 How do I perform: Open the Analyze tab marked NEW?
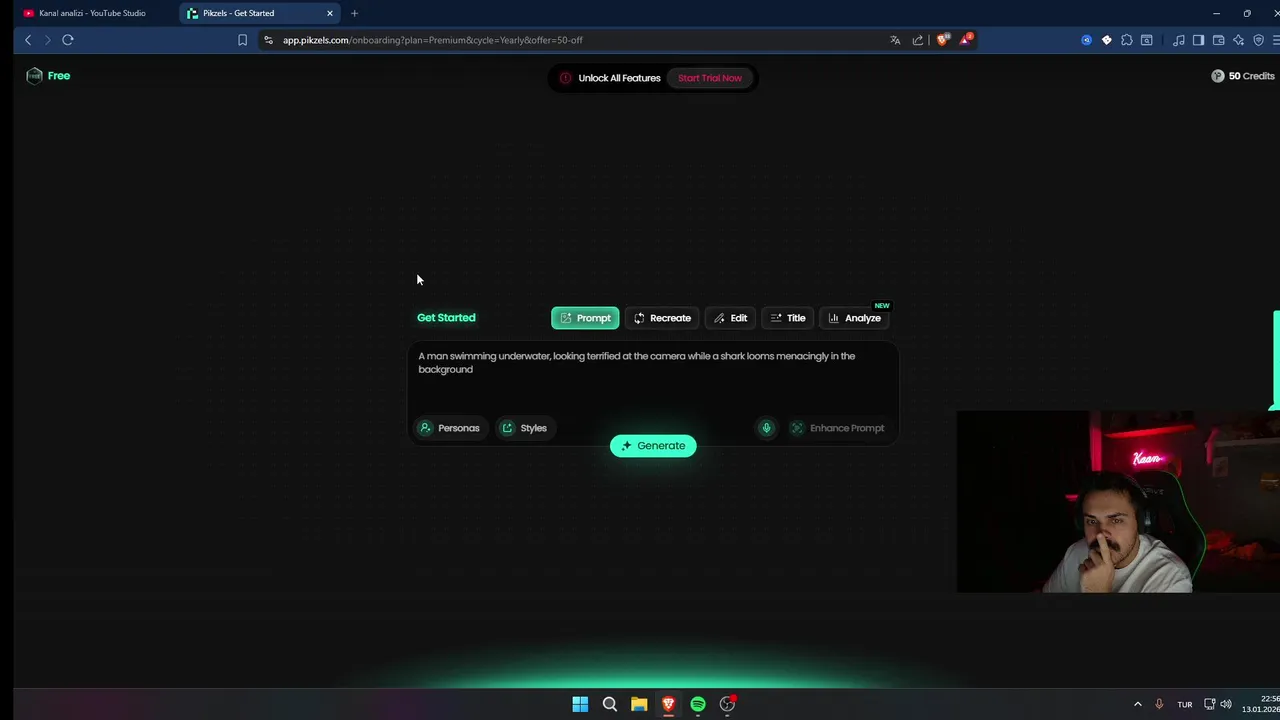pyautogui.click(x=855, y=318)
